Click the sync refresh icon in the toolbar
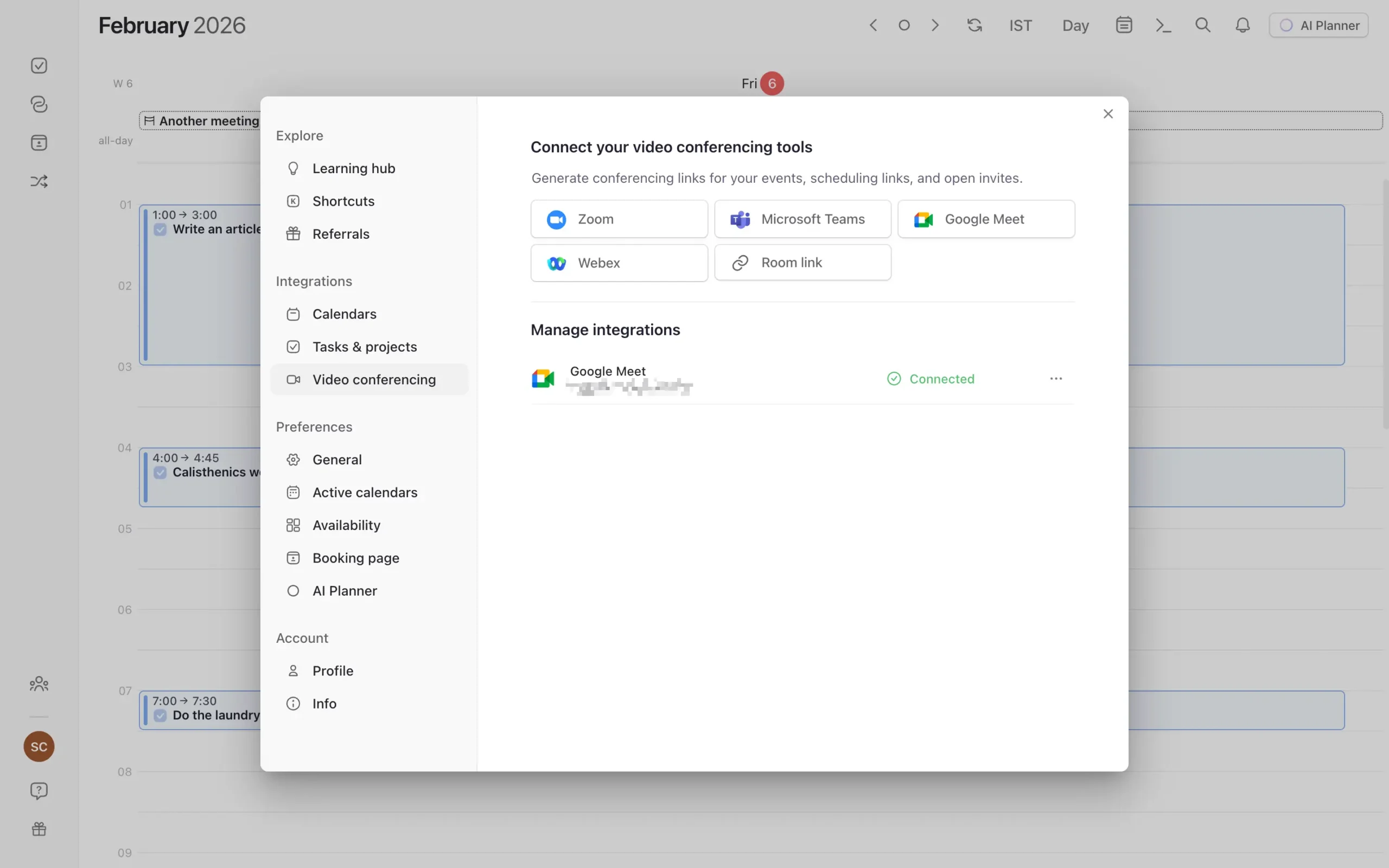 pyautogui.click(x=974, y=25)
